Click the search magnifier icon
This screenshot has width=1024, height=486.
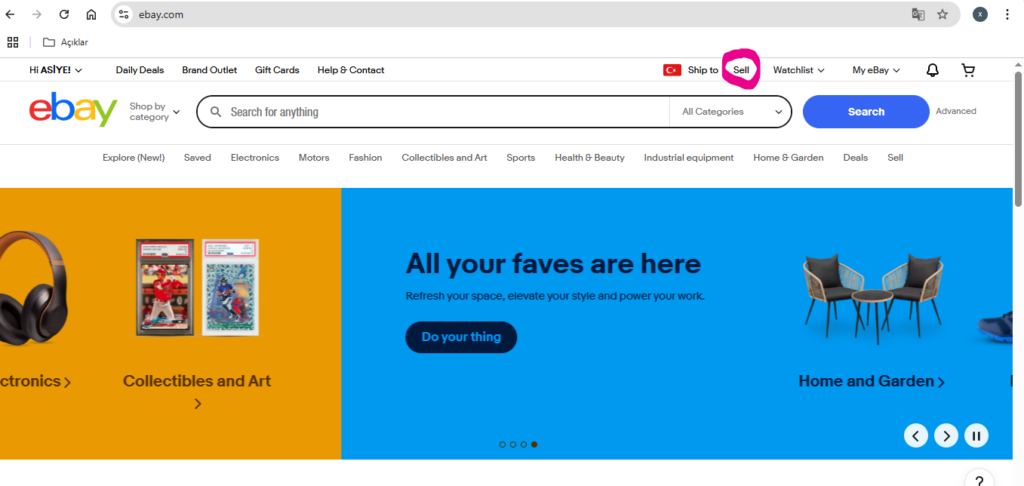click(x=216, y=112)
